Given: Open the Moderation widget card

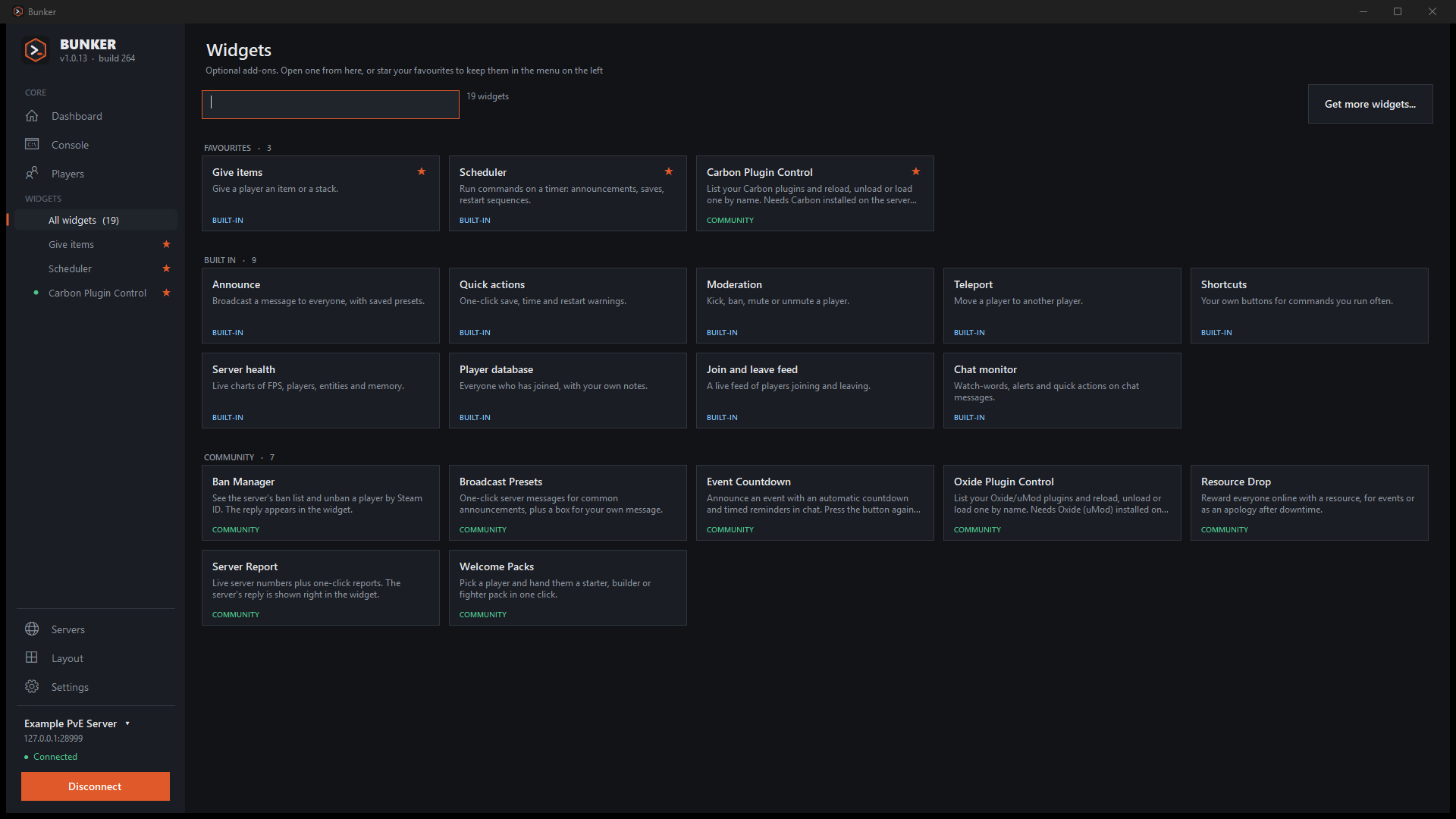Looking at the screenshot, I should (815, 306).
